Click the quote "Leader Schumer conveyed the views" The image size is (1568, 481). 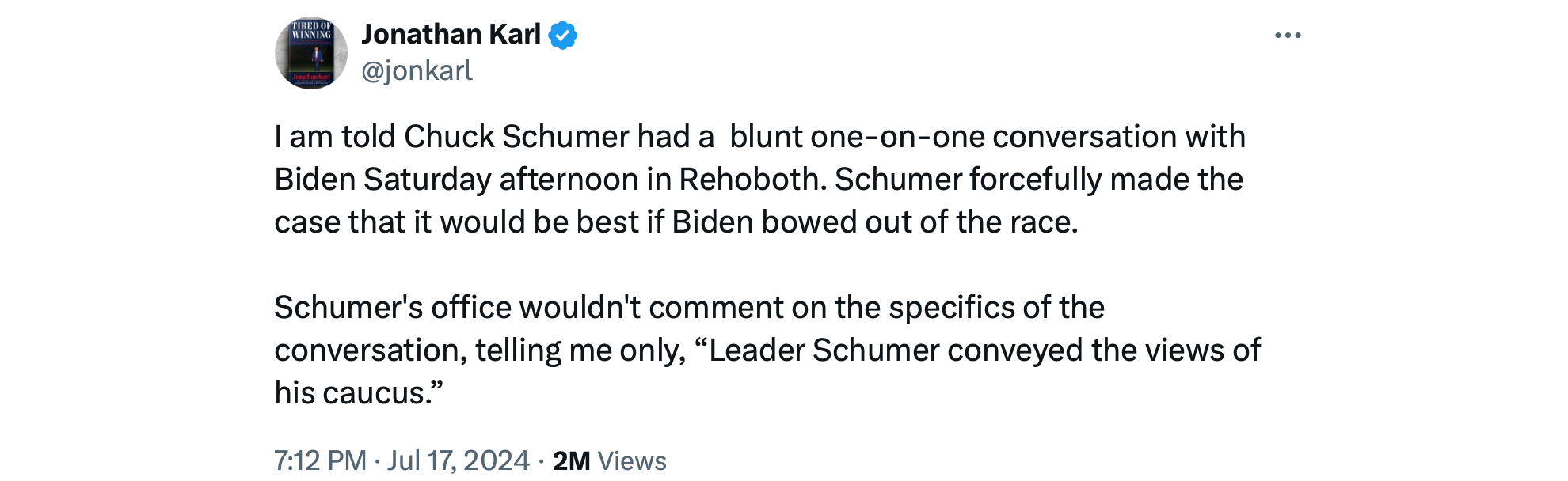click(934, 350)
